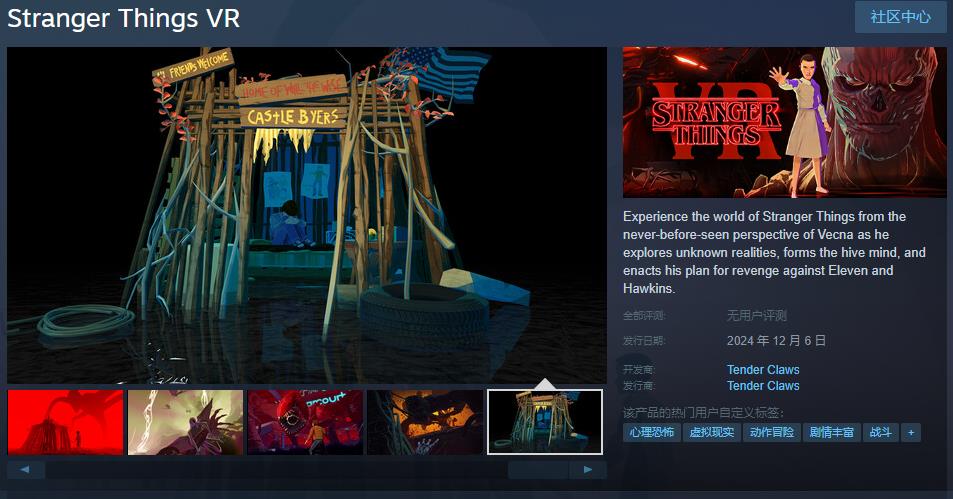
Task: Click the 虚拟现实 tag
Action: click(x=711, y=432)
